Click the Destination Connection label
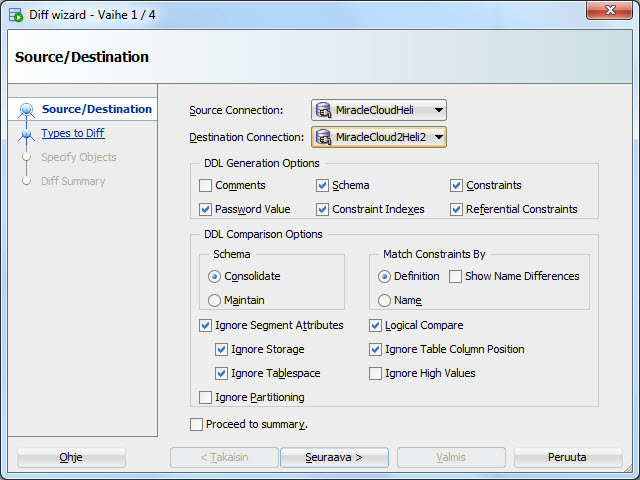This screenshot has height=480, width=640. pos(247,137)
